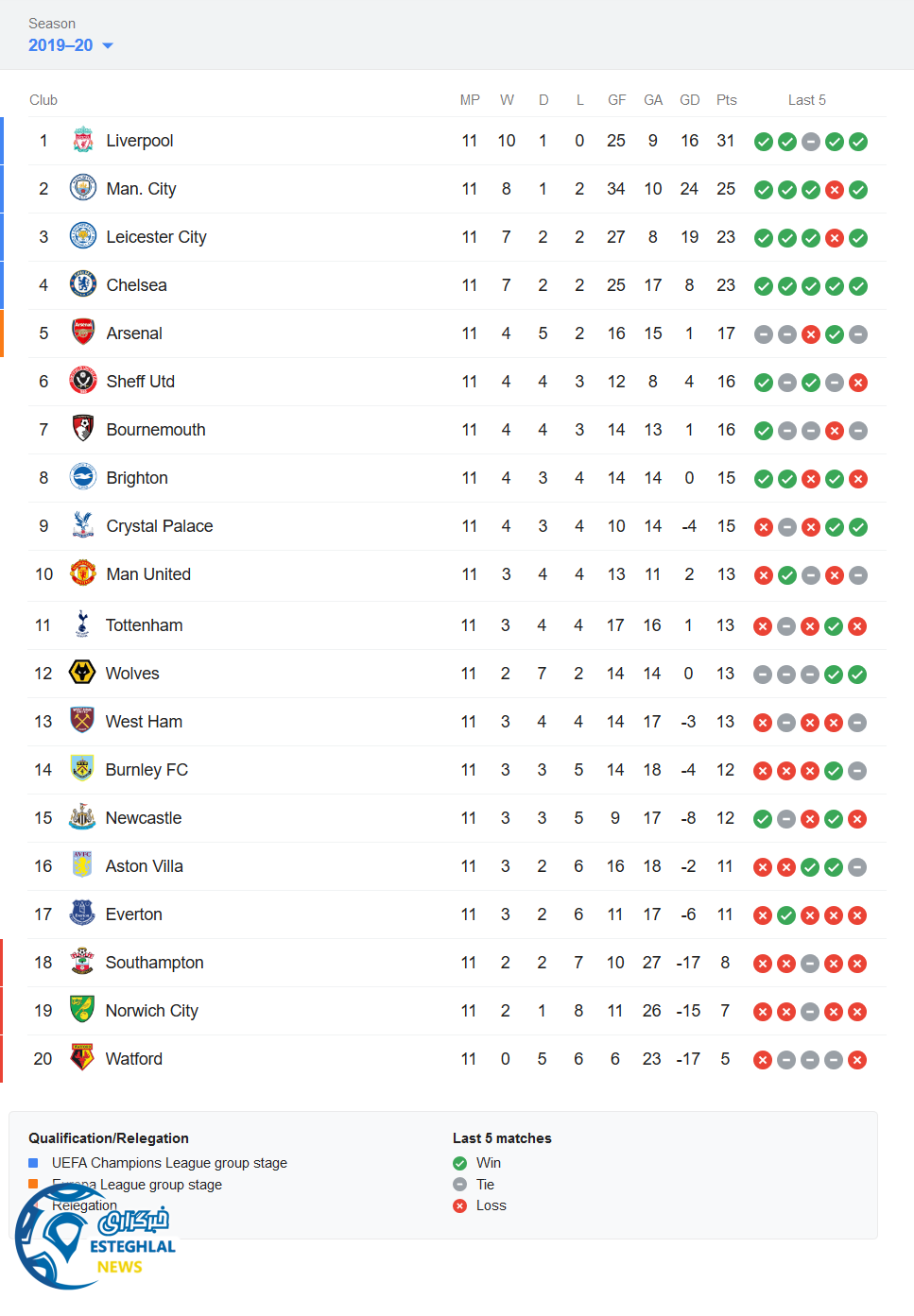
Task: Open the Leicester City team link
Action: click(156, 237)
